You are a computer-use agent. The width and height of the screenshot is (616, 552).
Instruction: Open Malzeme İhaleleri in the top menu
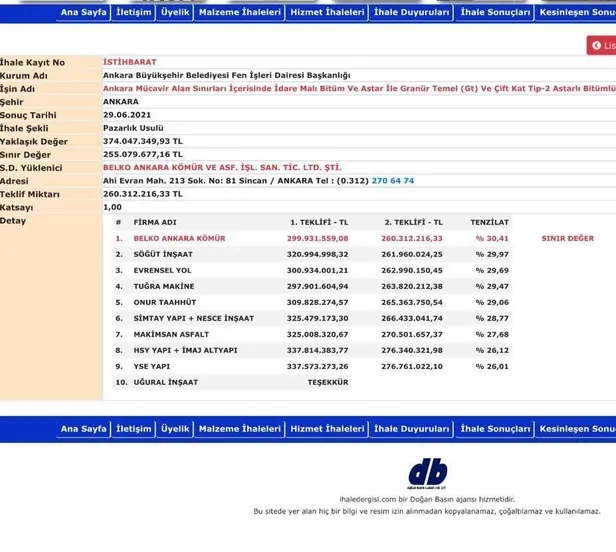tap(239, 12)
